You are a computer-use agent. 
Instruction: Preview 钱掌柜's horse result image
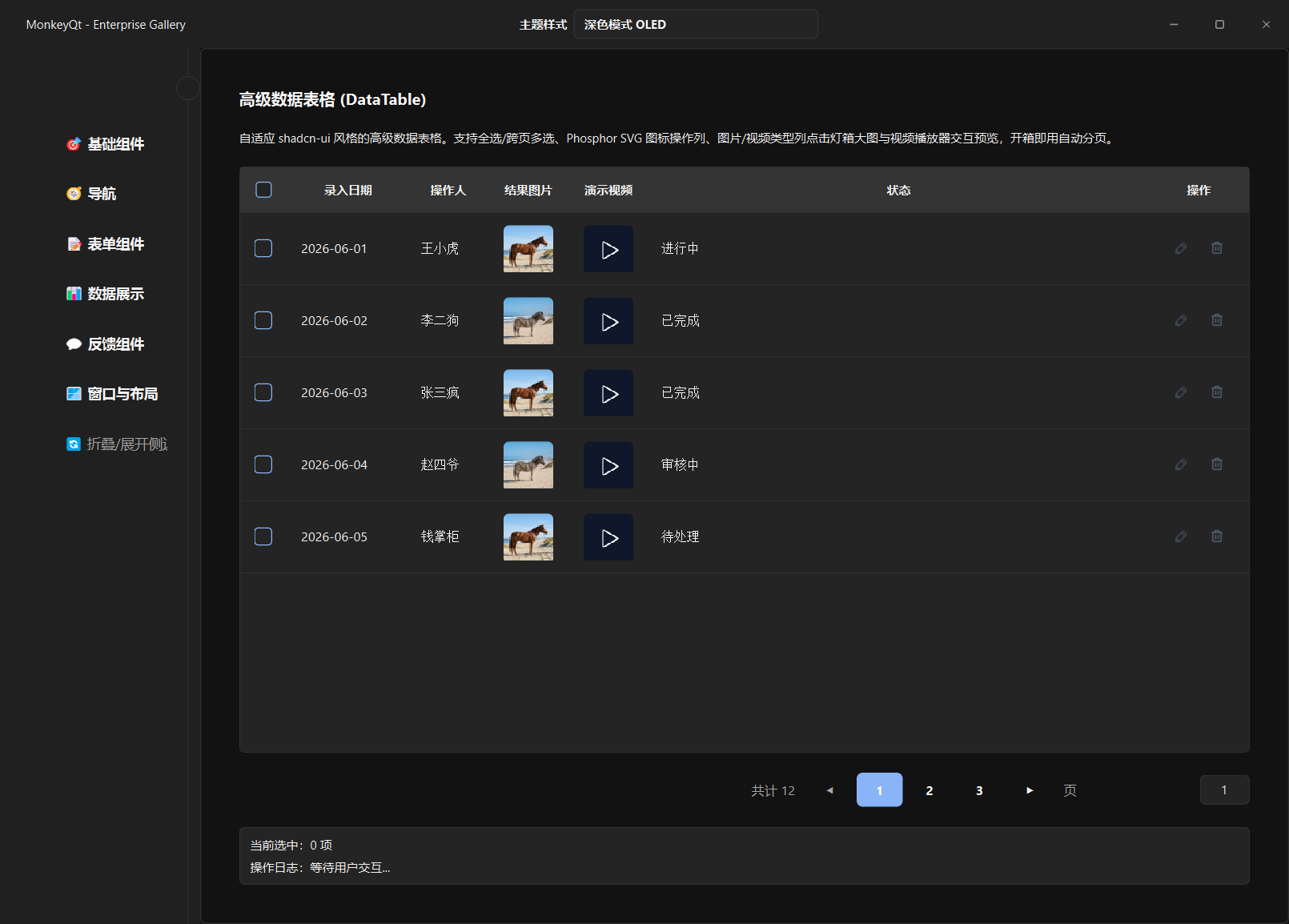(528, 537)
